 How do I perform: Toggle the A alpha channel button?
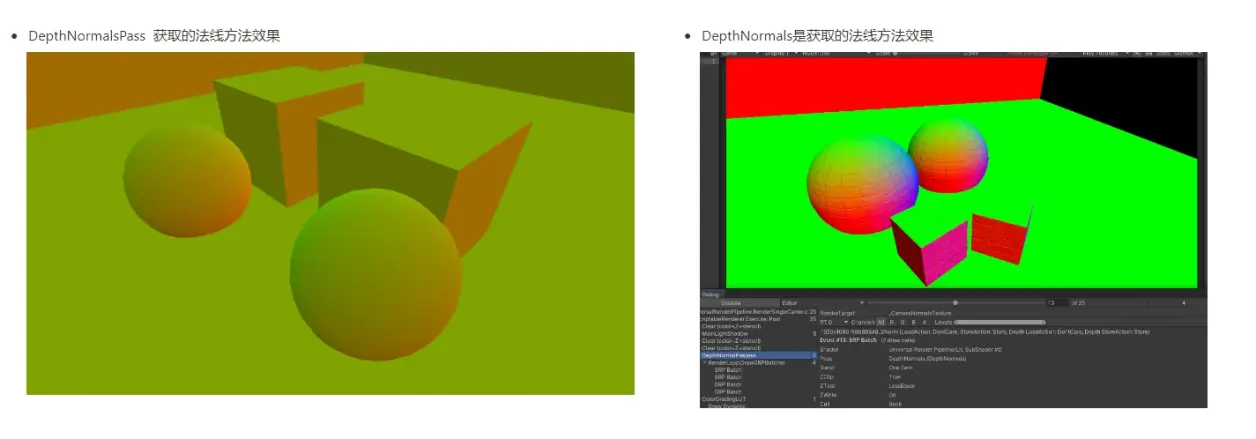coord(924,322)
